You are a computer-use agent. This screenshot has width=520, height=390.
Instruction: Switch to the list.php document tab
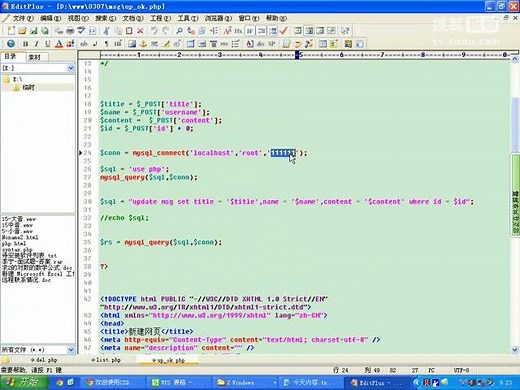(x=106, y=360)
